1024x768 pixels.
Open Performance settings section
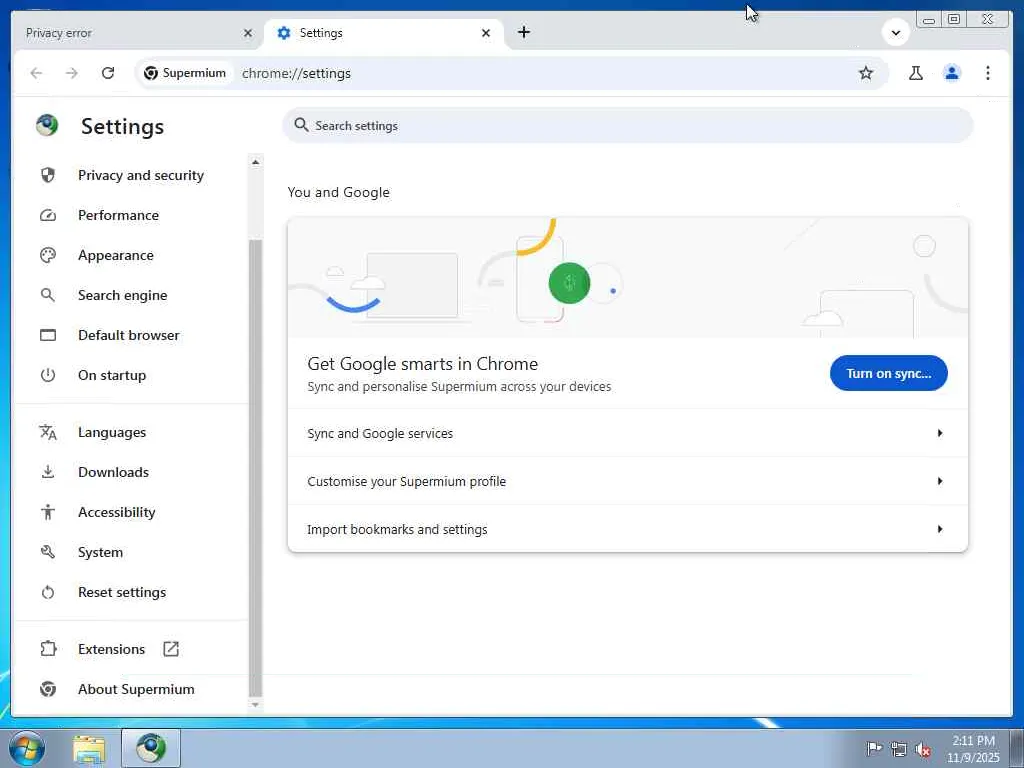click(x=118, y=216)
